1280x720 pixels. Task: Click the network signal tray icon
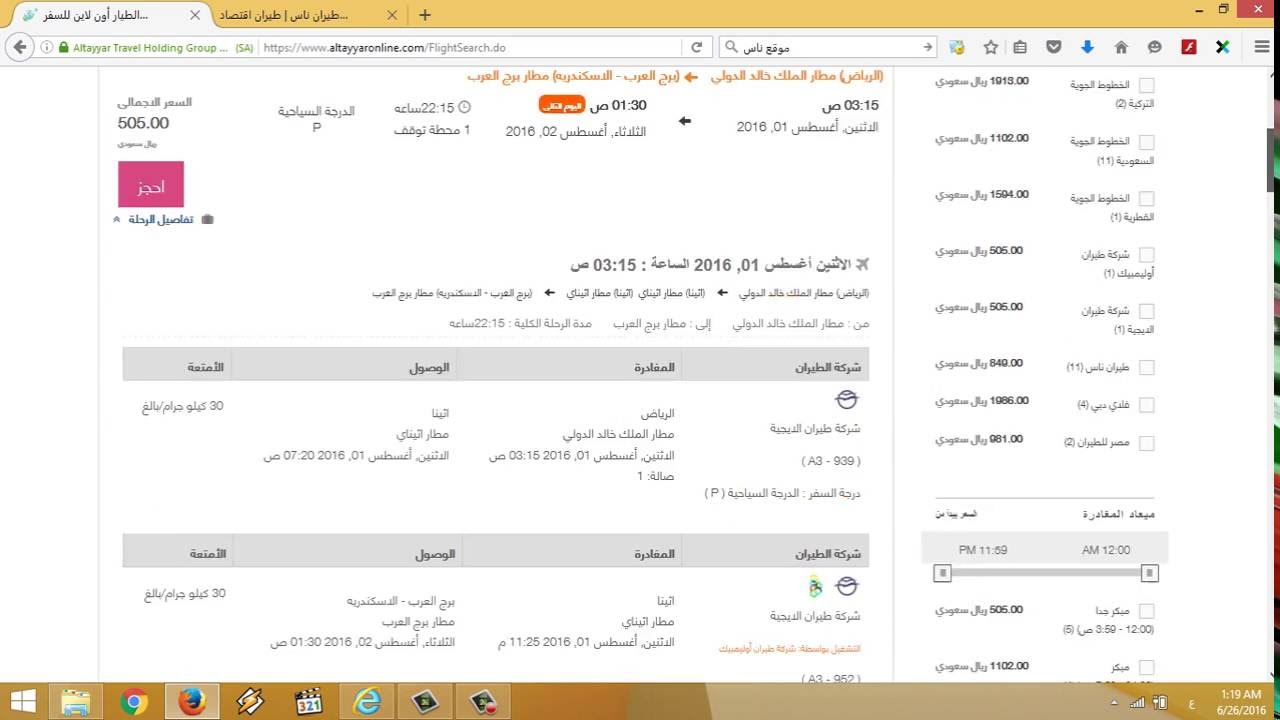click(1138, 702)
